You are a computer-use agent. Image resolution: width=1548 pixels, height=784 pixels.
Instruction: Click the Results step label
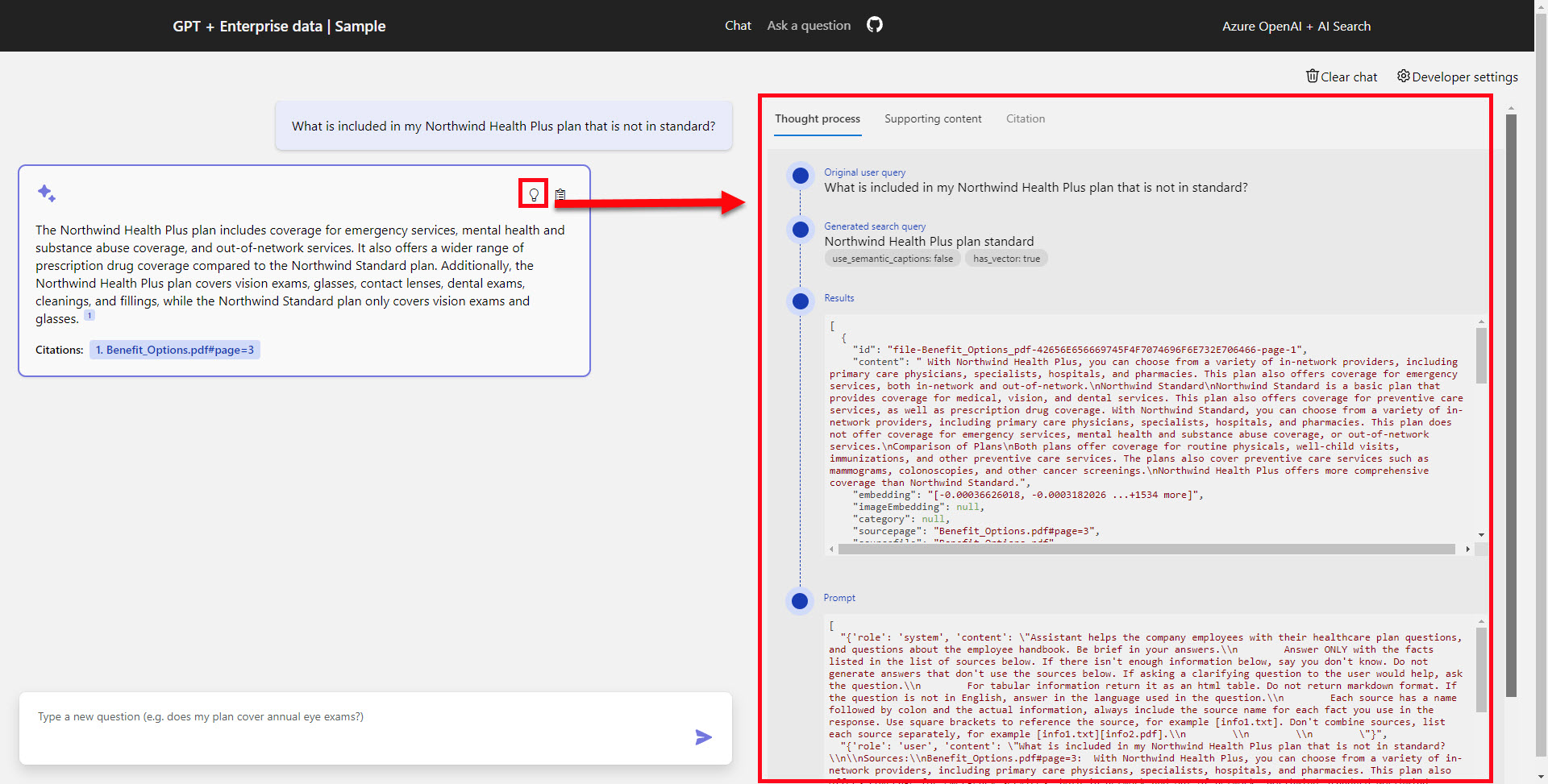[838, 298]
